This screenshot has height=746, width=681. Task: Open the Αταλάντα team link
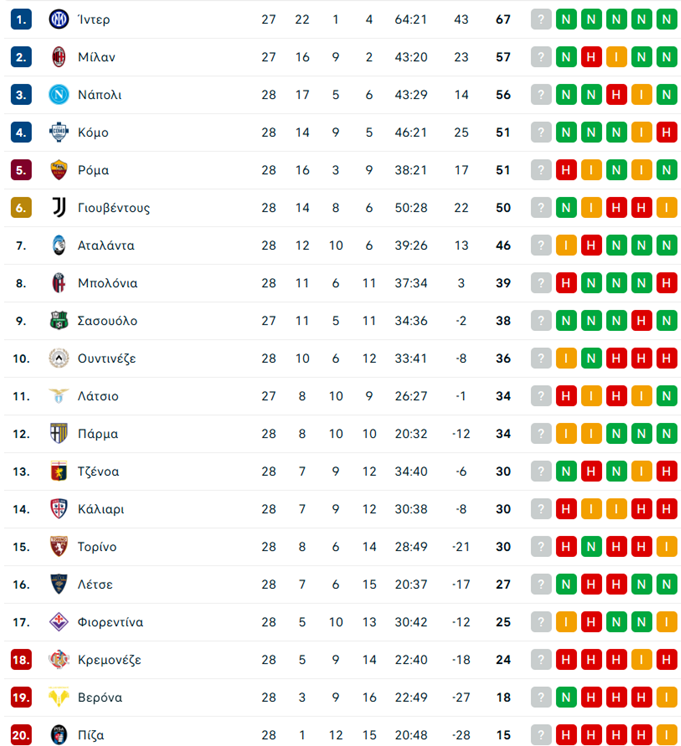[x=106, y=246]
